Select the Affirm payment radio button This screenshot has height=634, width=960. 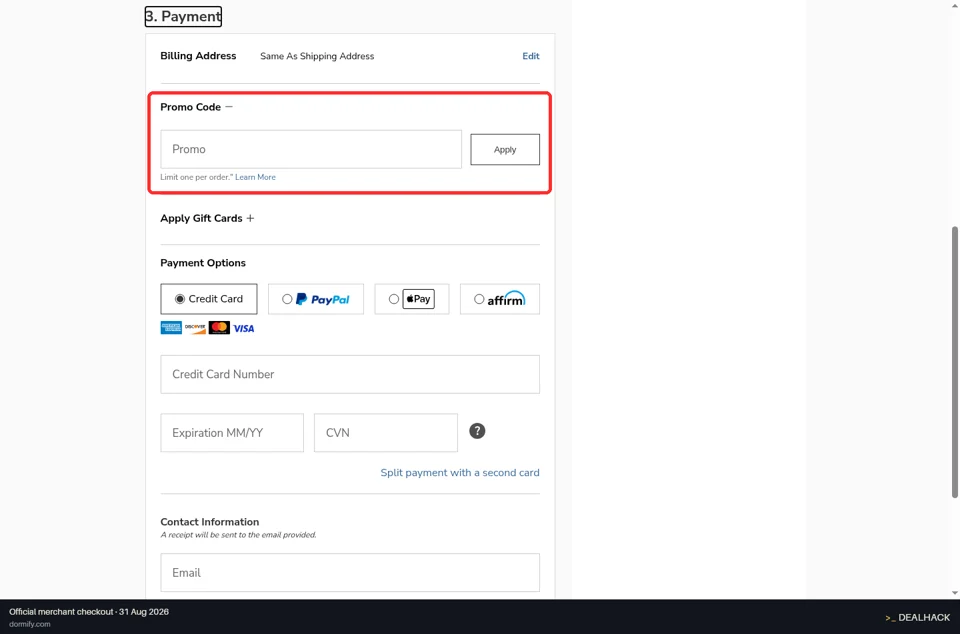click(479, 299)
